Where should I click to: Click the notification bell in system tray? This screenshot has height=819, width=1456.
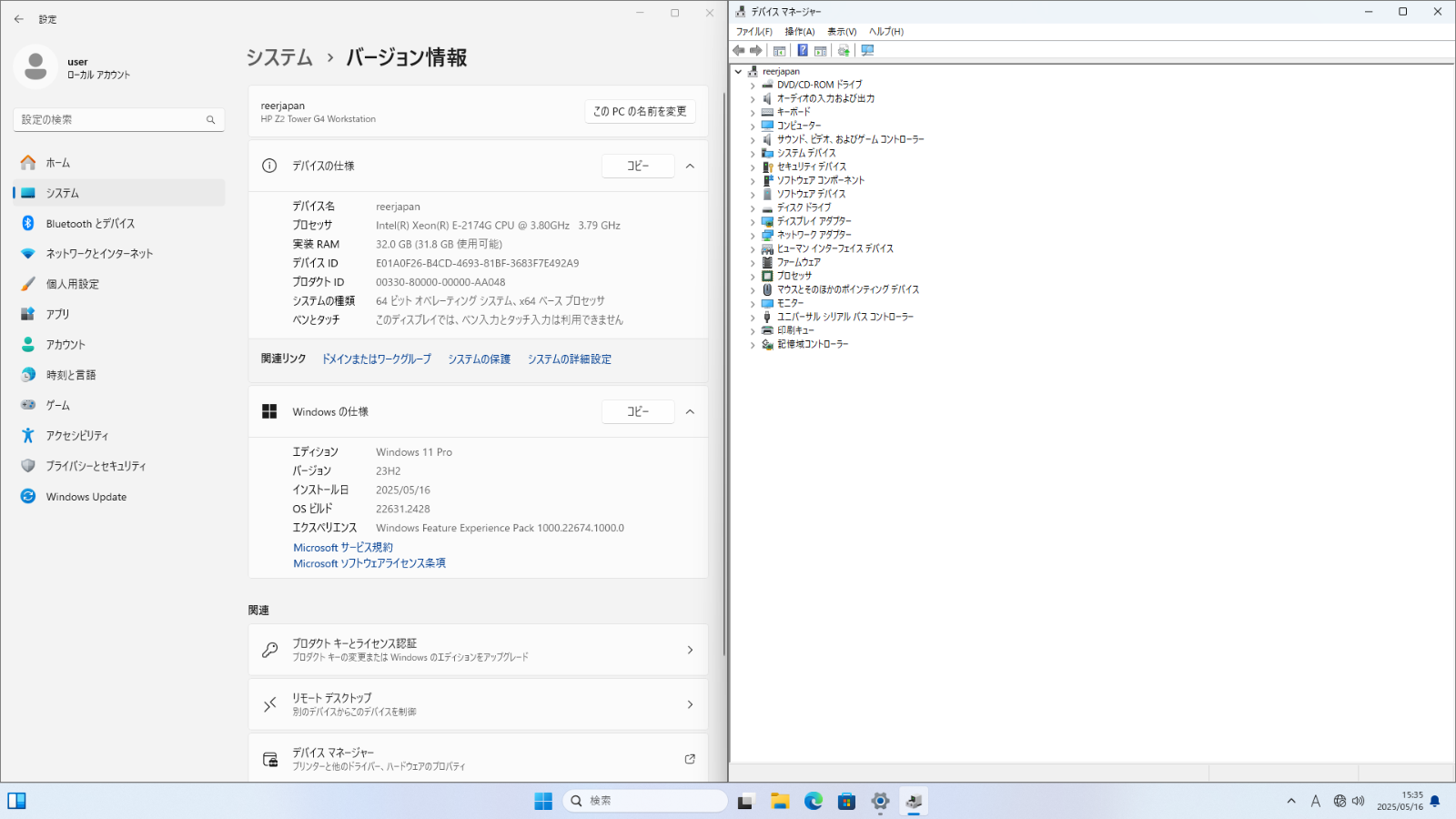click(1435, 801)
